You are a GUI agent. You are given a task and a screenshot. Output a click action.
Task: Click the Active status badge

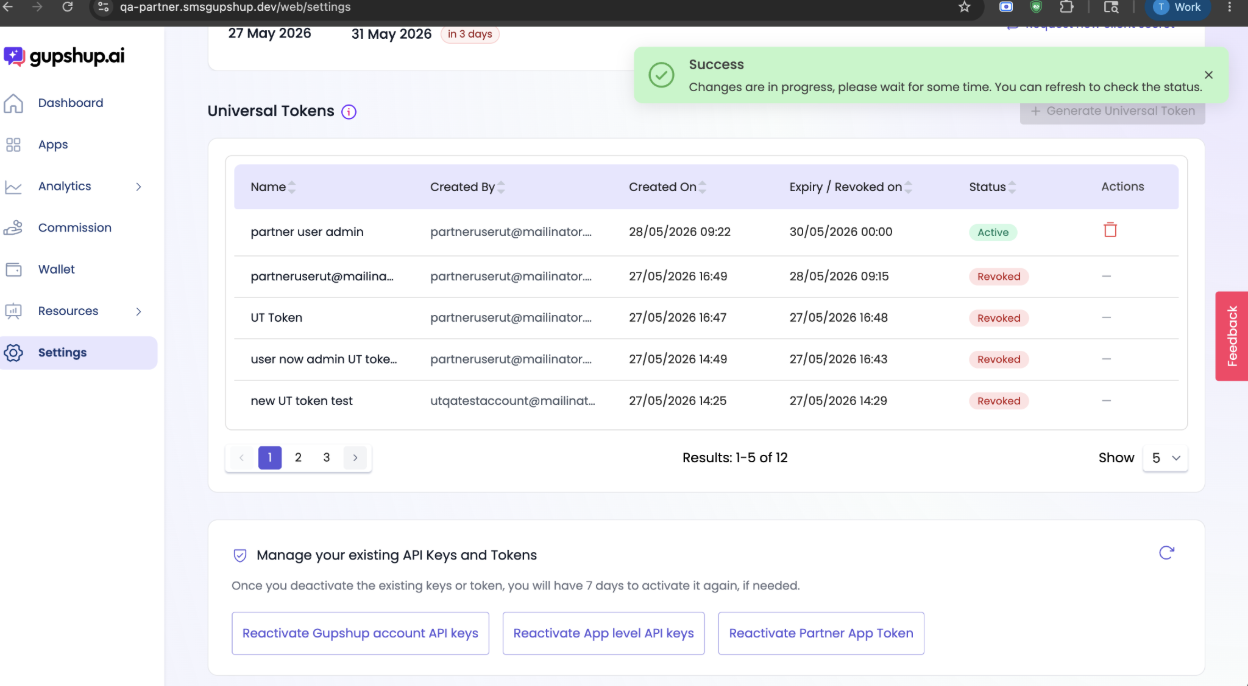pos(993,232)
